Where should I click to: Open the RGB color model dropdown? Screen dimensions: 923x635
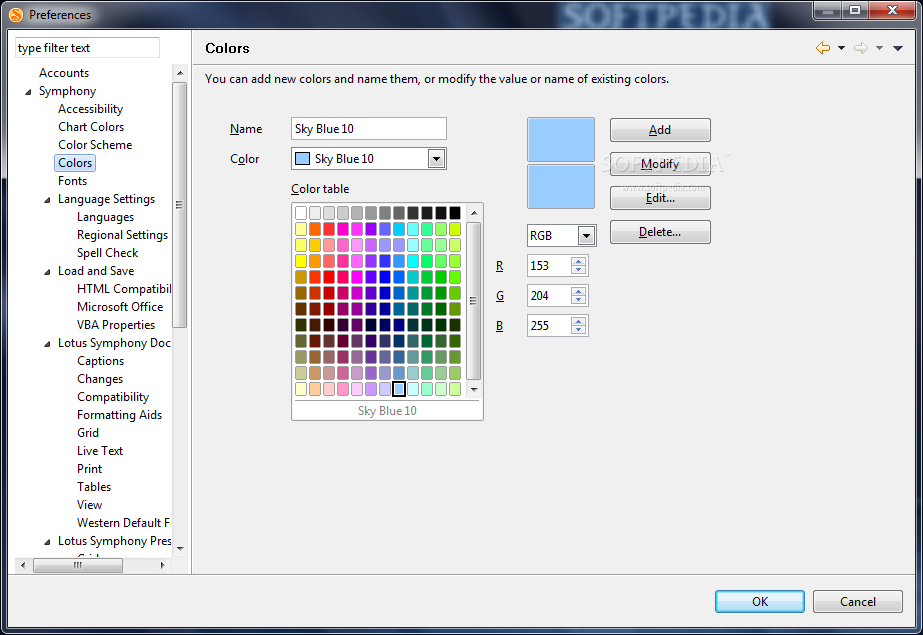(x=586, y=235)
